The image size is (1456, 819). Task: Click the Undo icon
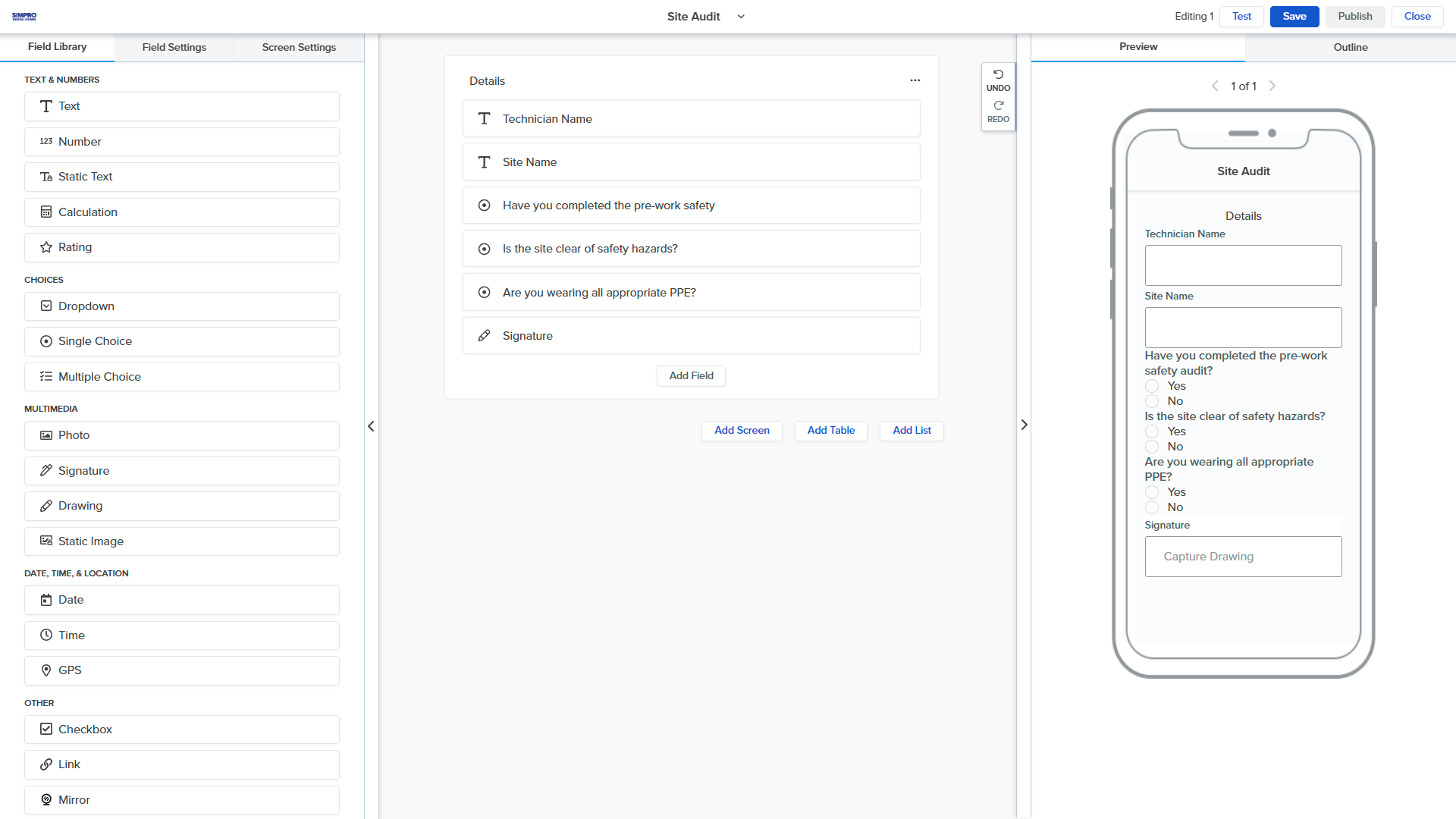(x=998, y=74)
